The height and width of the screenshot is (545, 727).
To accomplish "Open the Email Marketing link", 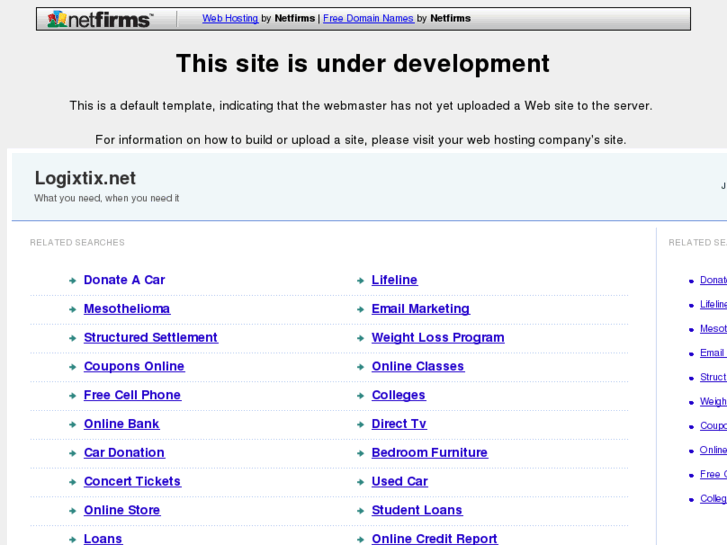I will point(421,308).
